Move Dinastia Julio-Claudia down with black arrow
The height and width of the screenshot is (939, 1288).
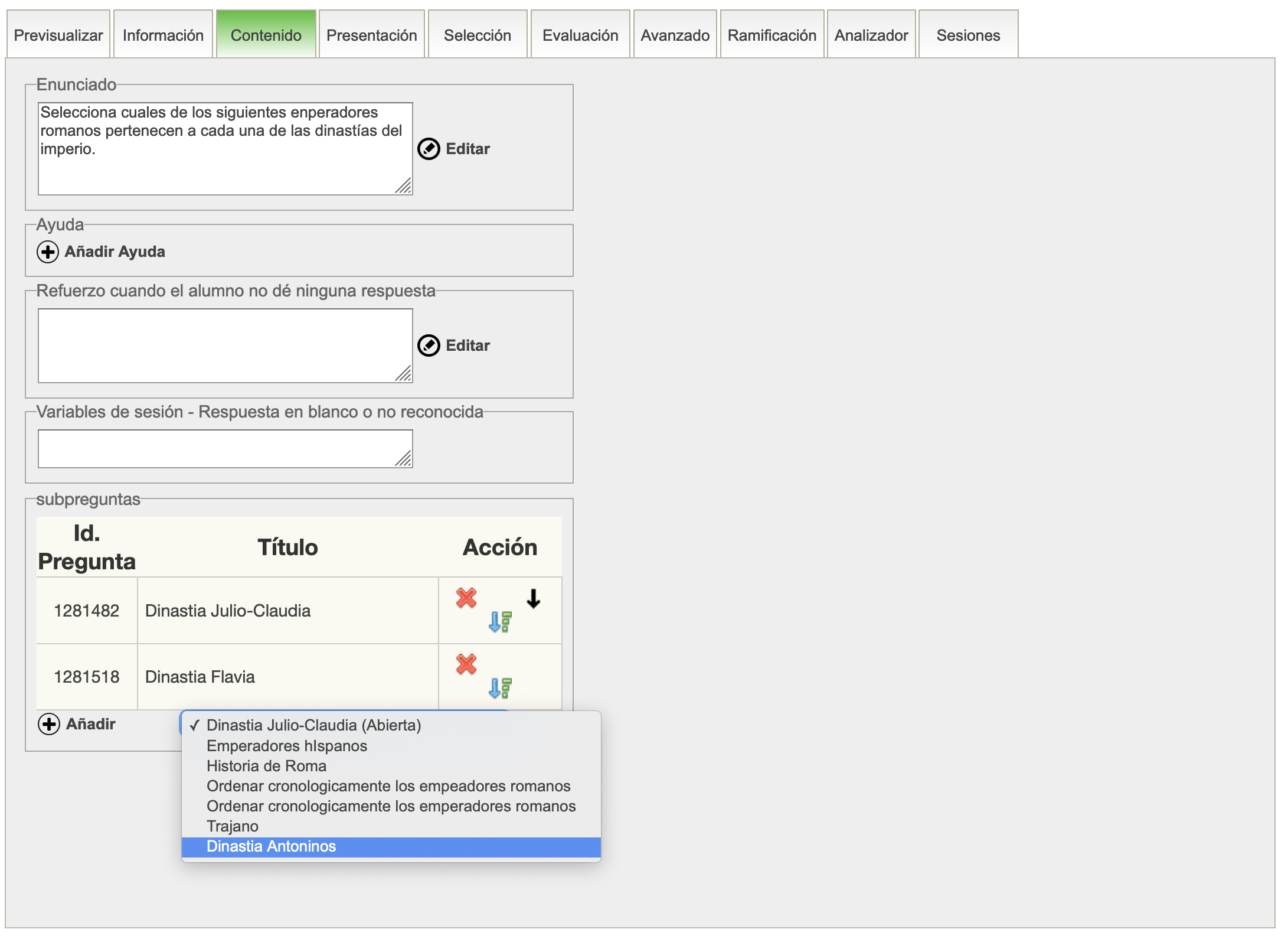click(x=533, y=599)
